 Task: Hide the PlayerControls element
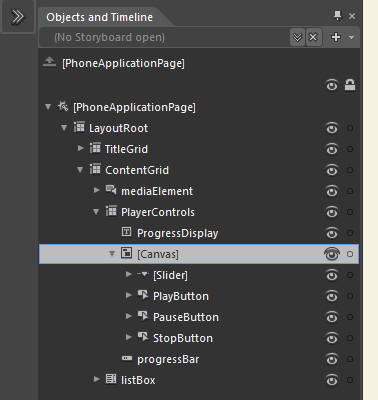click(332, 212)
